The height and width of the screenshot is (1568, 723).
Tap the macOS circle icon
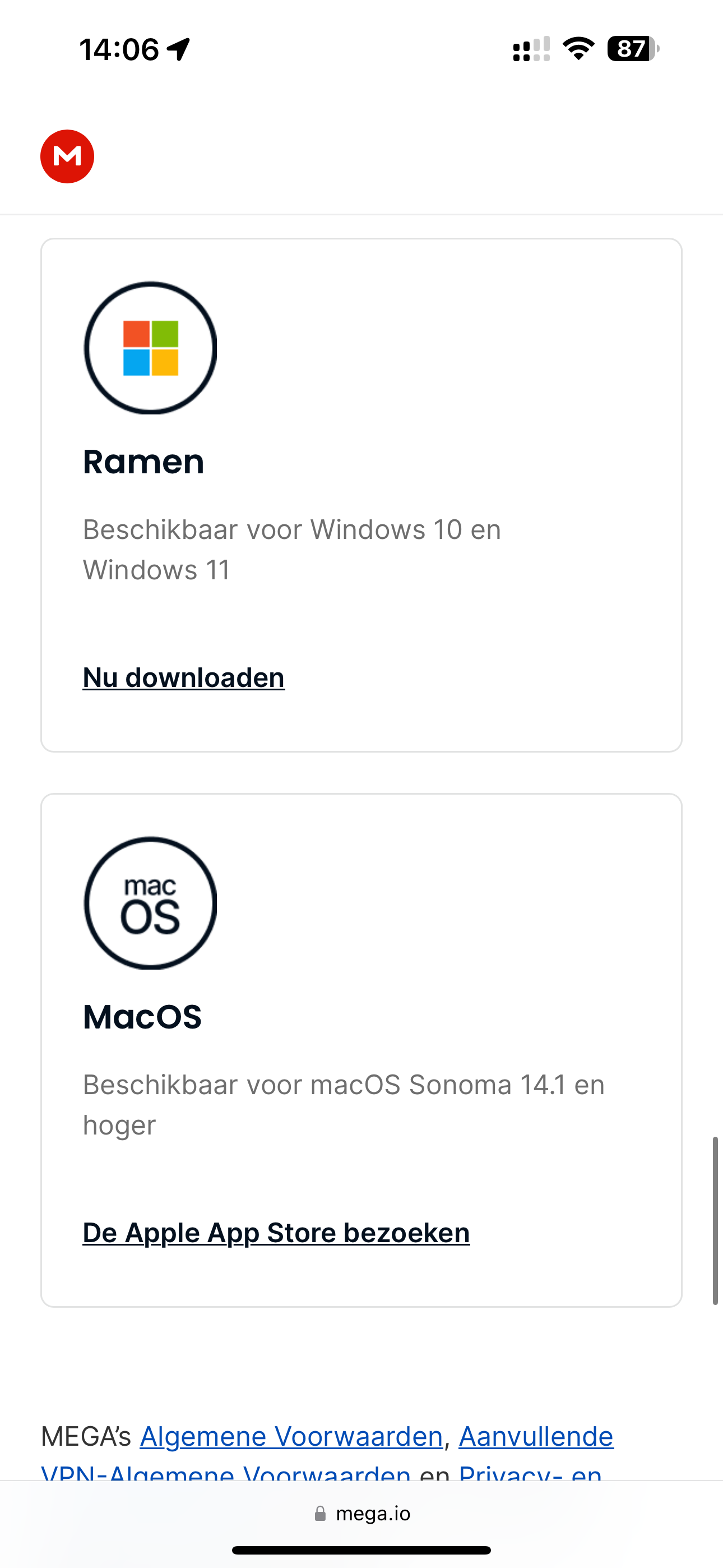click(x=150, y=903)
